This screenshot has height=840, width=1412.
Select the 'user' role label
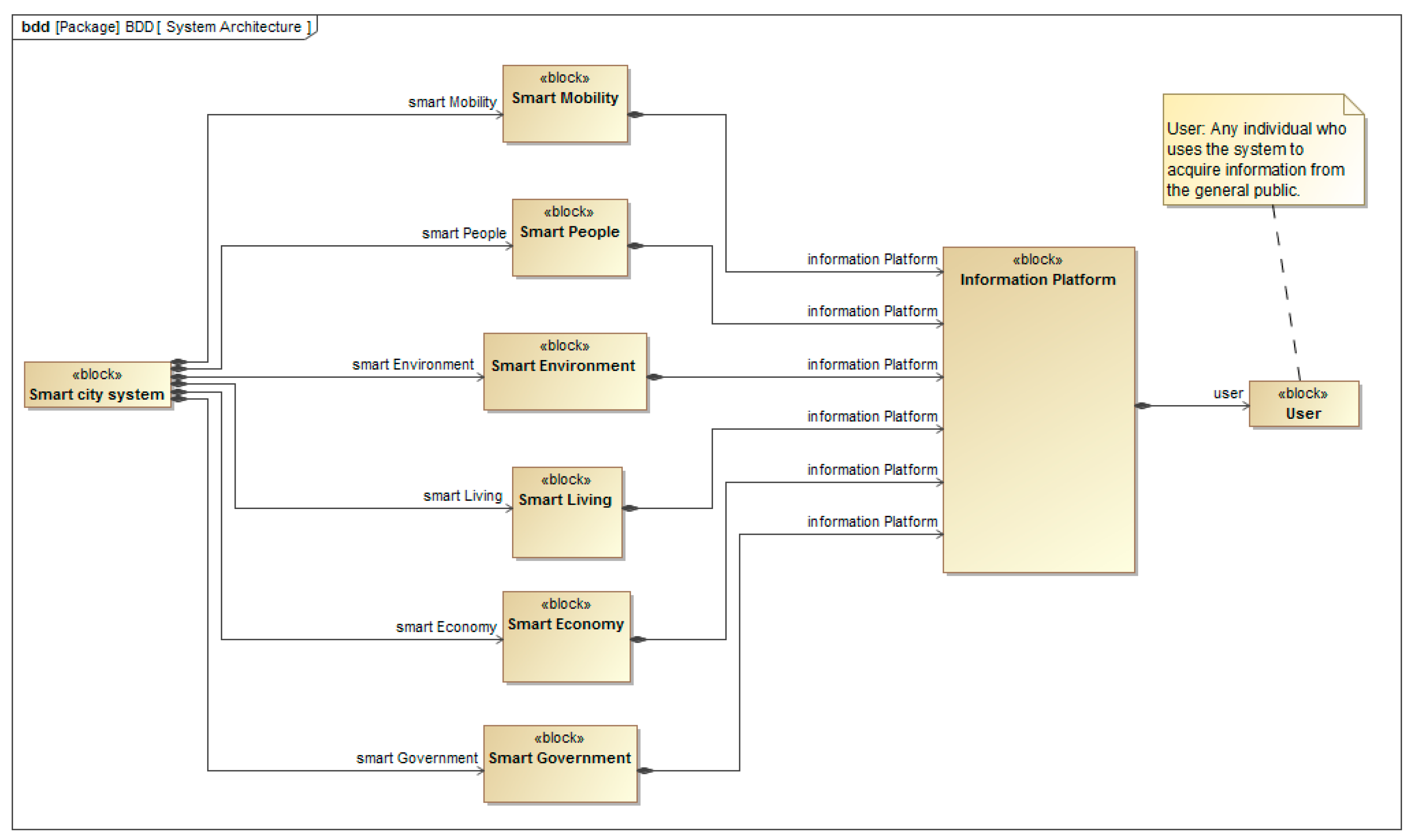[x=1227, y=393]
